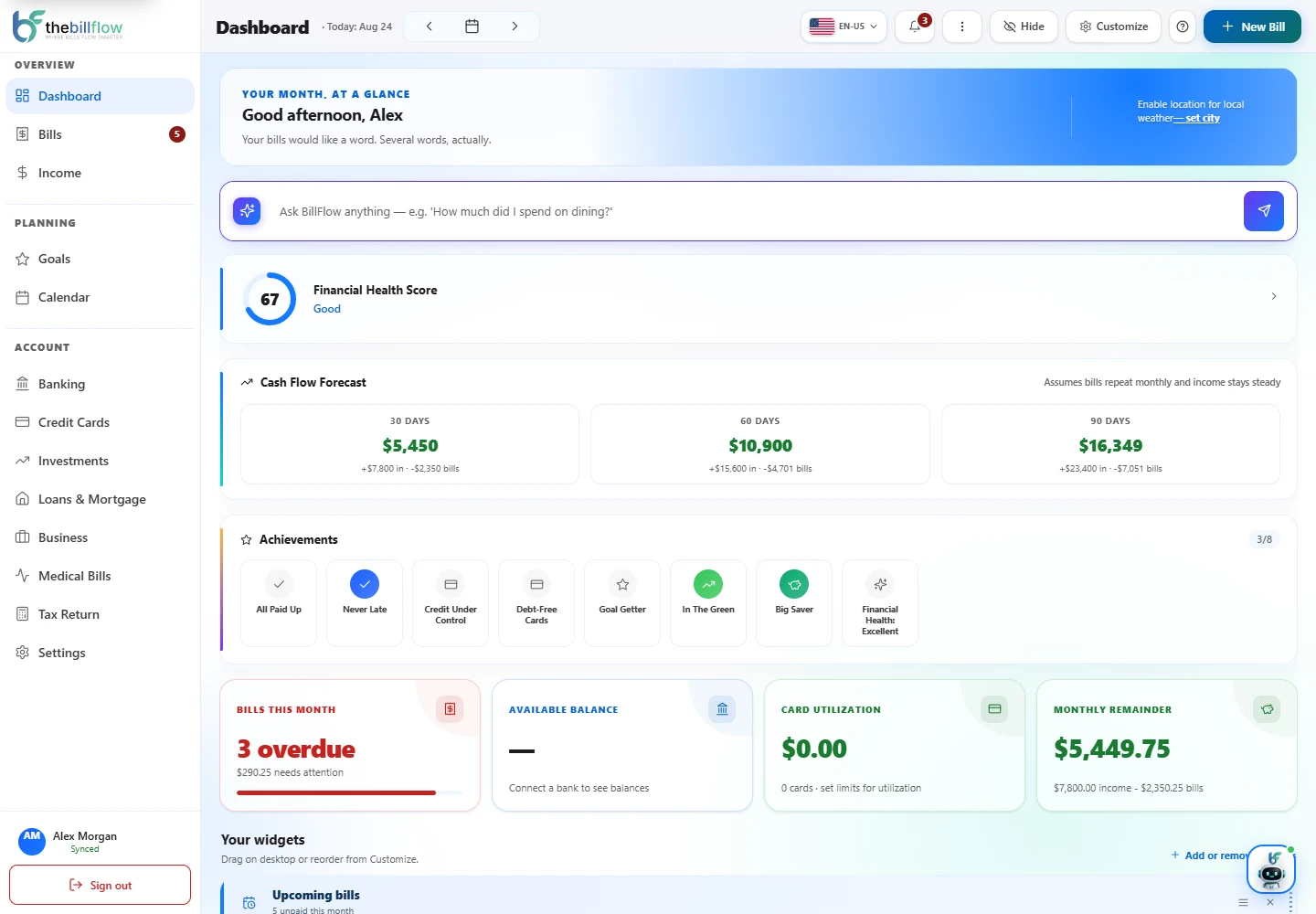Click the Bills This Month card icon
1316x914 pixels.
click(450, 709)
